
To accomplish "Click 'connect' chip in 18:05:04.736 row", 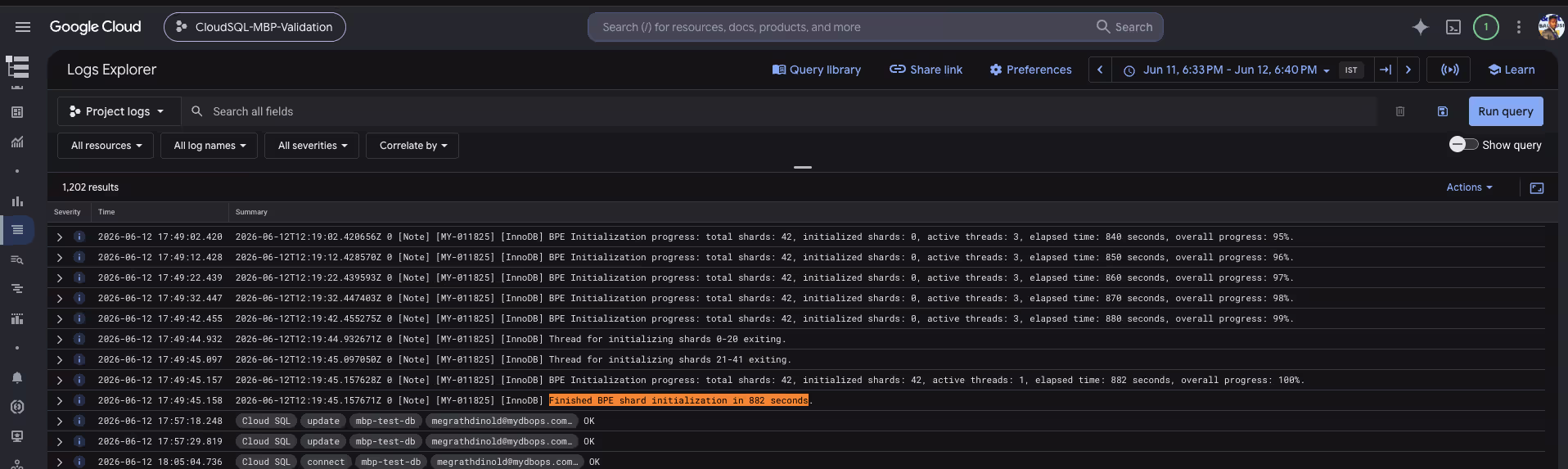I will coord(326,462).
